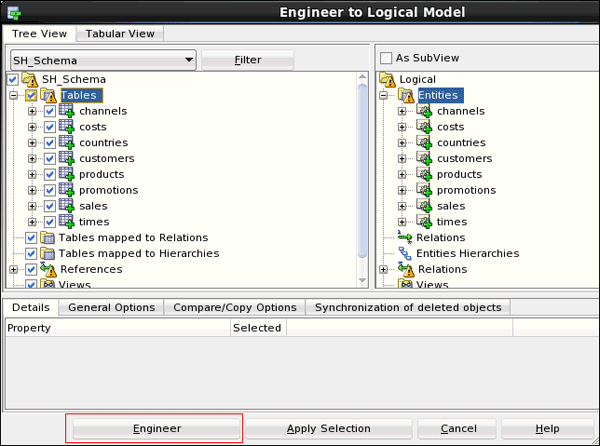600x446 pixels.
Task: Uncheck the Tables folder checkbox
Action: click(x=31, y=95)
